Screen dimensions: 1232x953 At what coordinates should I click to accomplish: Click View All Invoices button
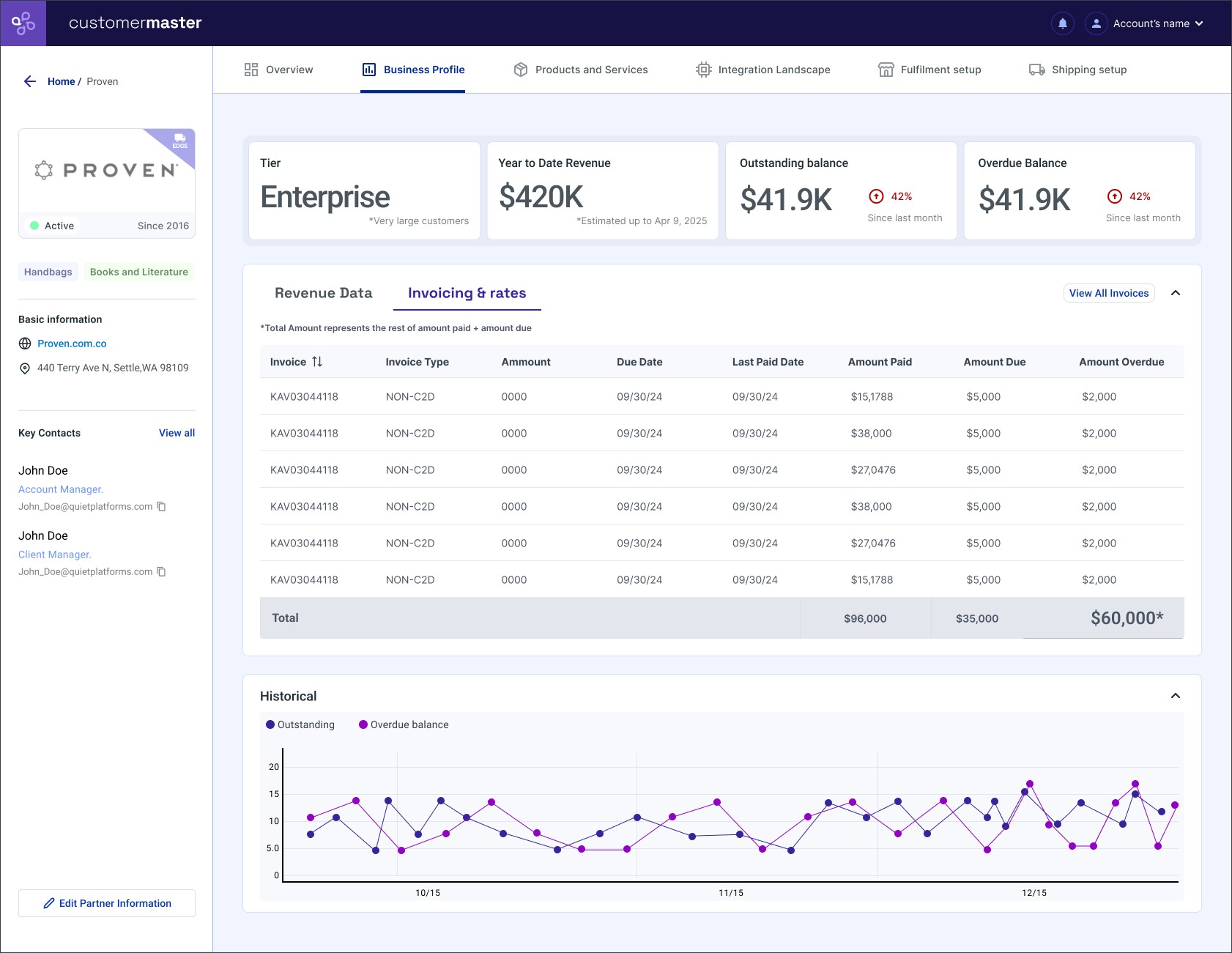[x=1109, y=293]
